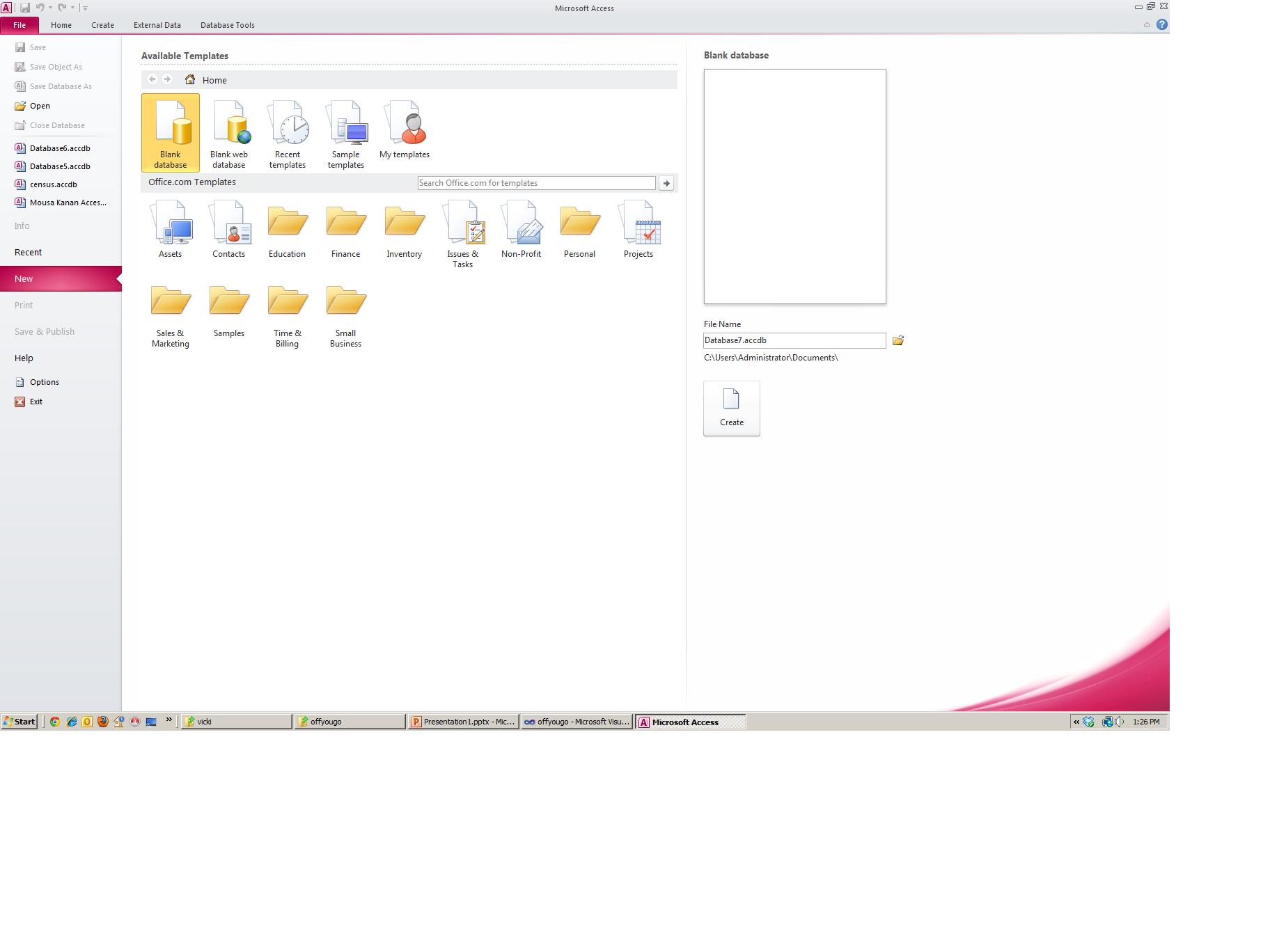Open the Samples templates folder
The image size is (1270, 952).
229,311
